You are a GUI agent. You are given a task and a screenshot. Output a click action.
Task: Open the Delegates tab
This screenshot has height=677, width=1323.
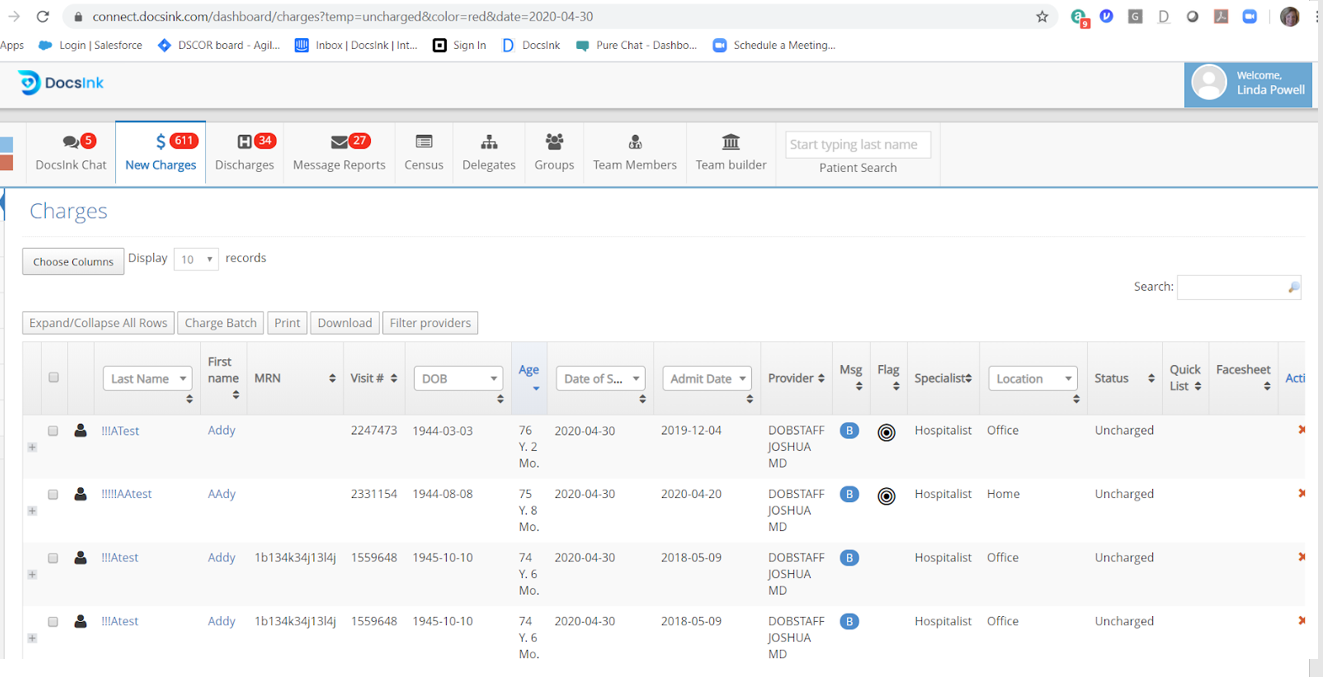(489, 152)
